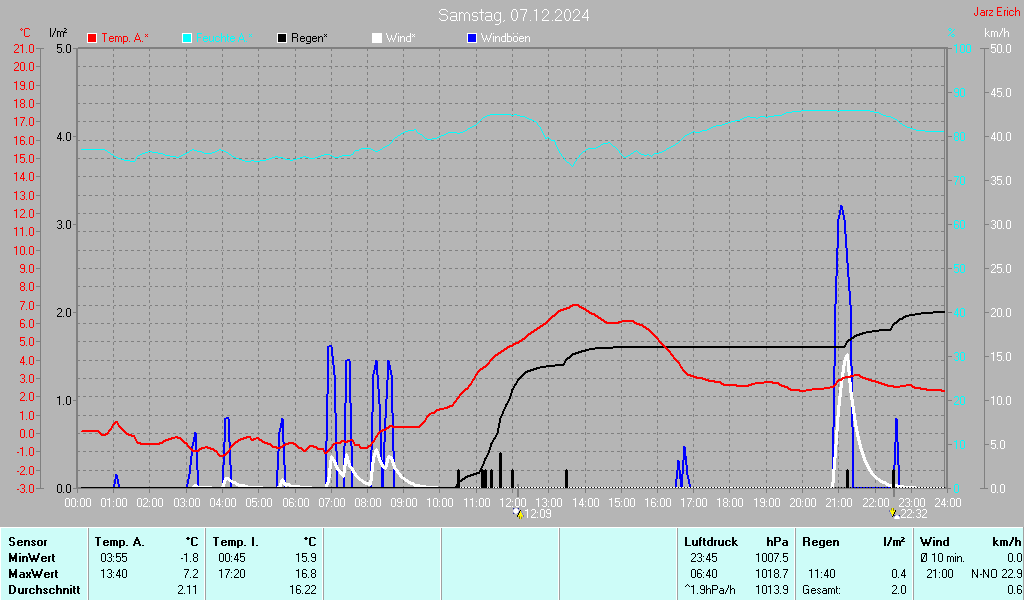Image resolution: width=1024 pixels, height=600 pixels.
Task: Click the 'Temp. I.' table column header
Action: pos(236,542)
